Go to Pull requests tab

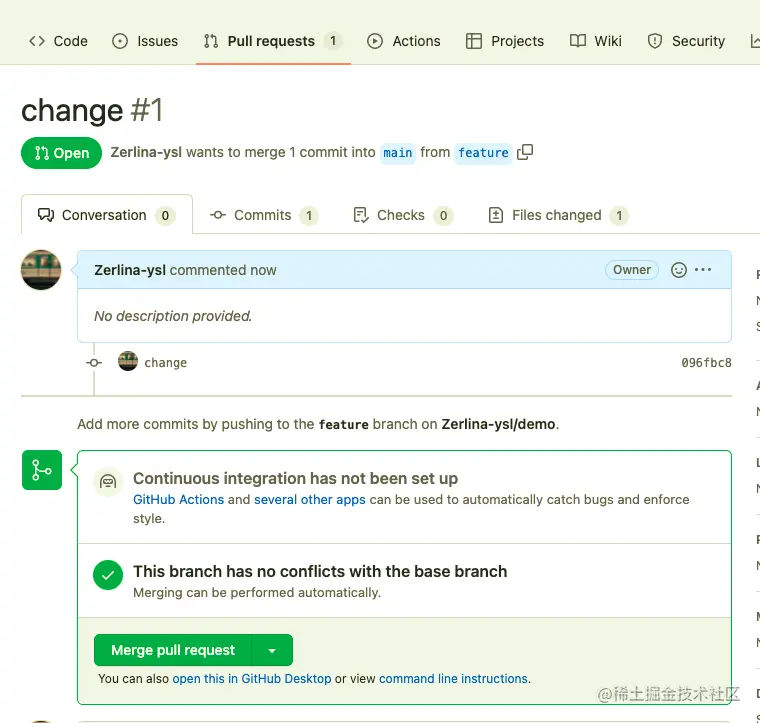click(273, 41)
